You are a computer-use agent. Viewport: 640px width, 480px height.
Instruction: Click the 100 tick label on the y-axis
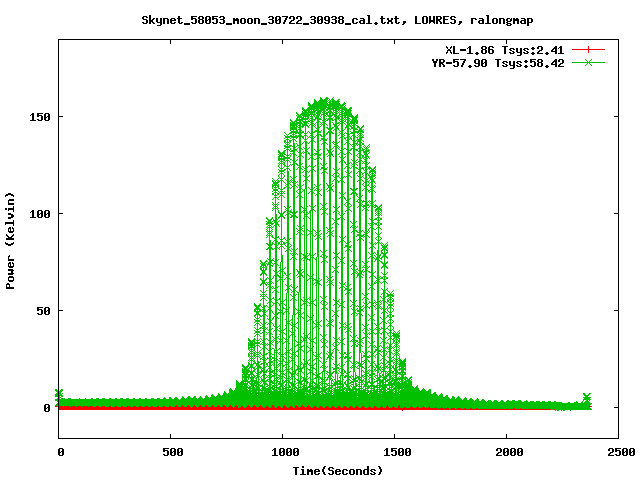coord(40,214)
